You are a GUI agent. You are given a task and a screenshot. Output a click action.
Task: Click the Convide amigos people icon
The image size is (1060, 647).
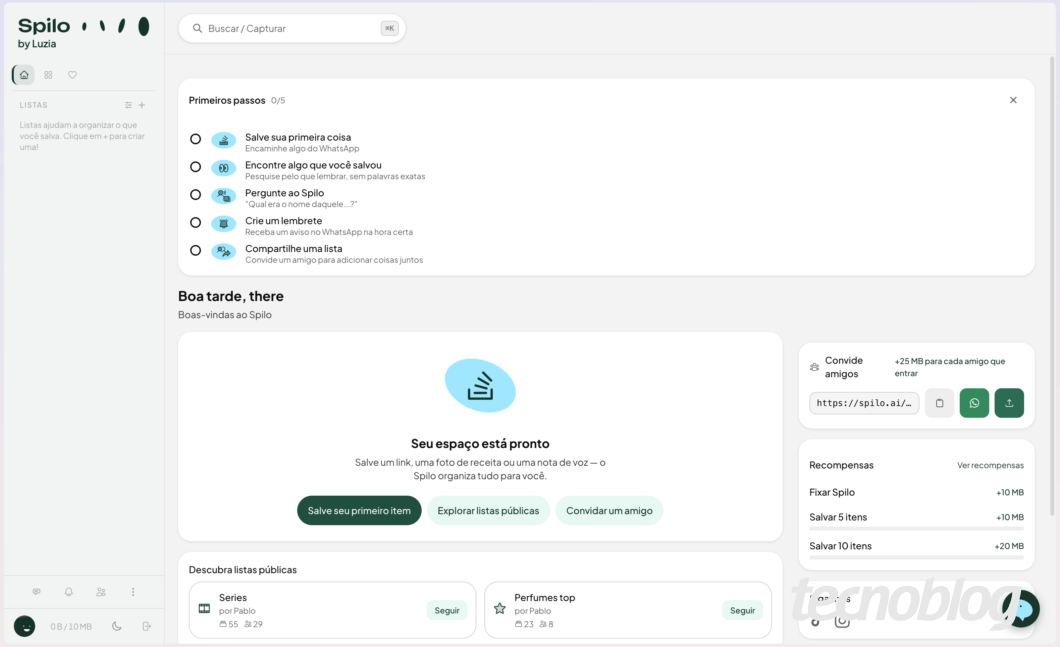click(815, 367)
